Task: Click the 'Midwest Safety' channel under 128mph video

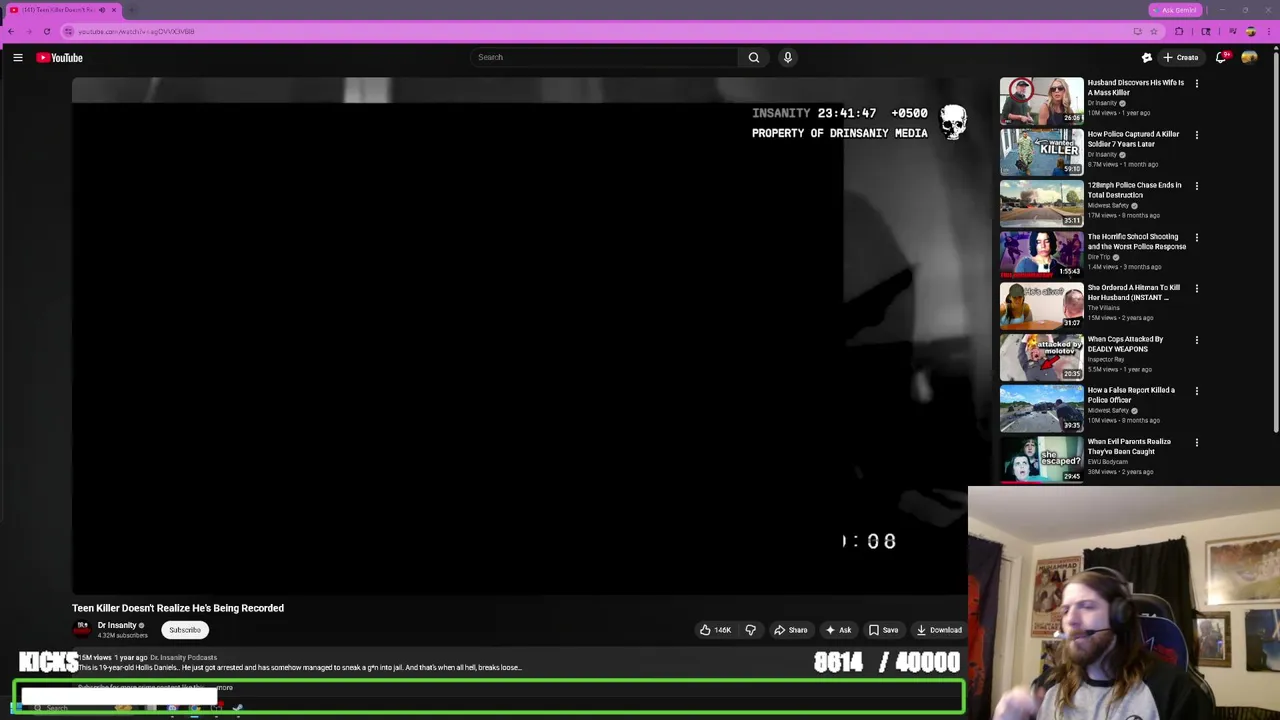Action: coord(1108,206)
